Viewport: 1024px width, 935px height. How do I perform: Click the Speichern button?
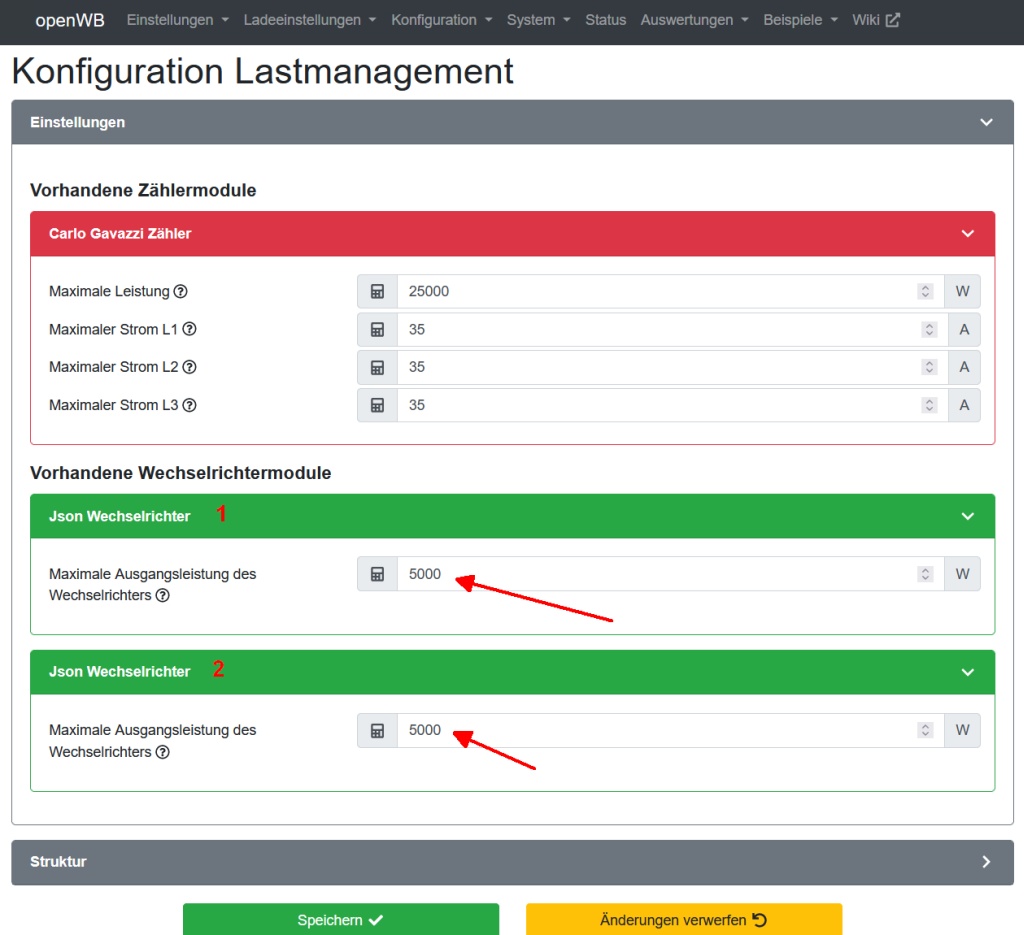point(340,920)
